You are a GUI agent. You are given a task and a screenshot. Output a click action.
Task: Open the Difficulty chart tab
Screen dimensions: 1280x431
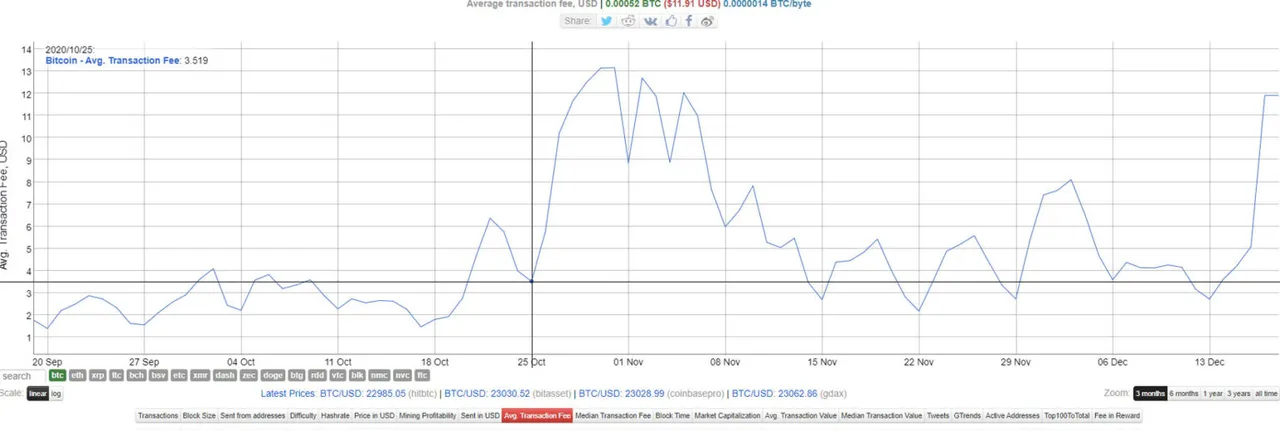point(303,415)
